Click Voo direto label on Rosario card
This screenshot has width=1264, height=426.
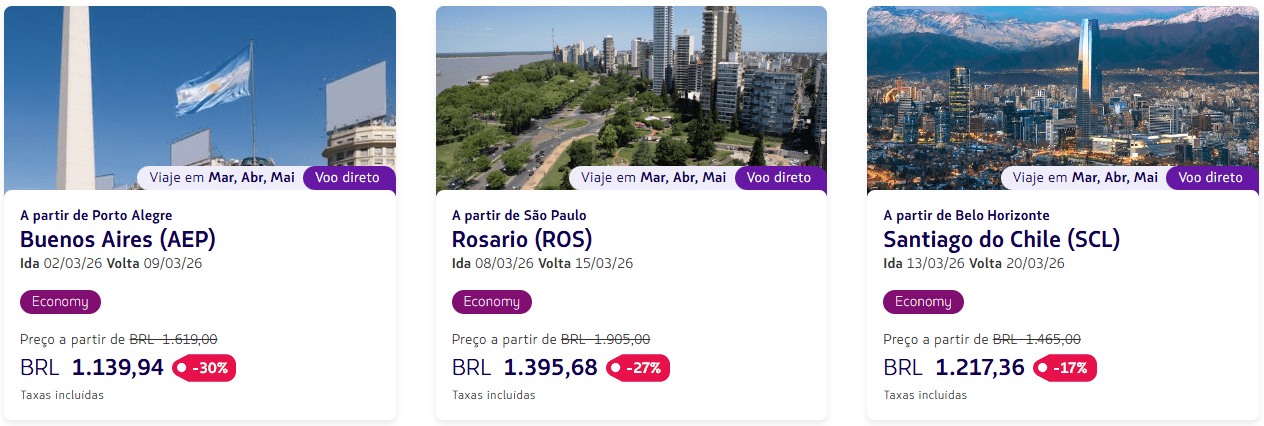pyautogui.click(x=780, y=178)
